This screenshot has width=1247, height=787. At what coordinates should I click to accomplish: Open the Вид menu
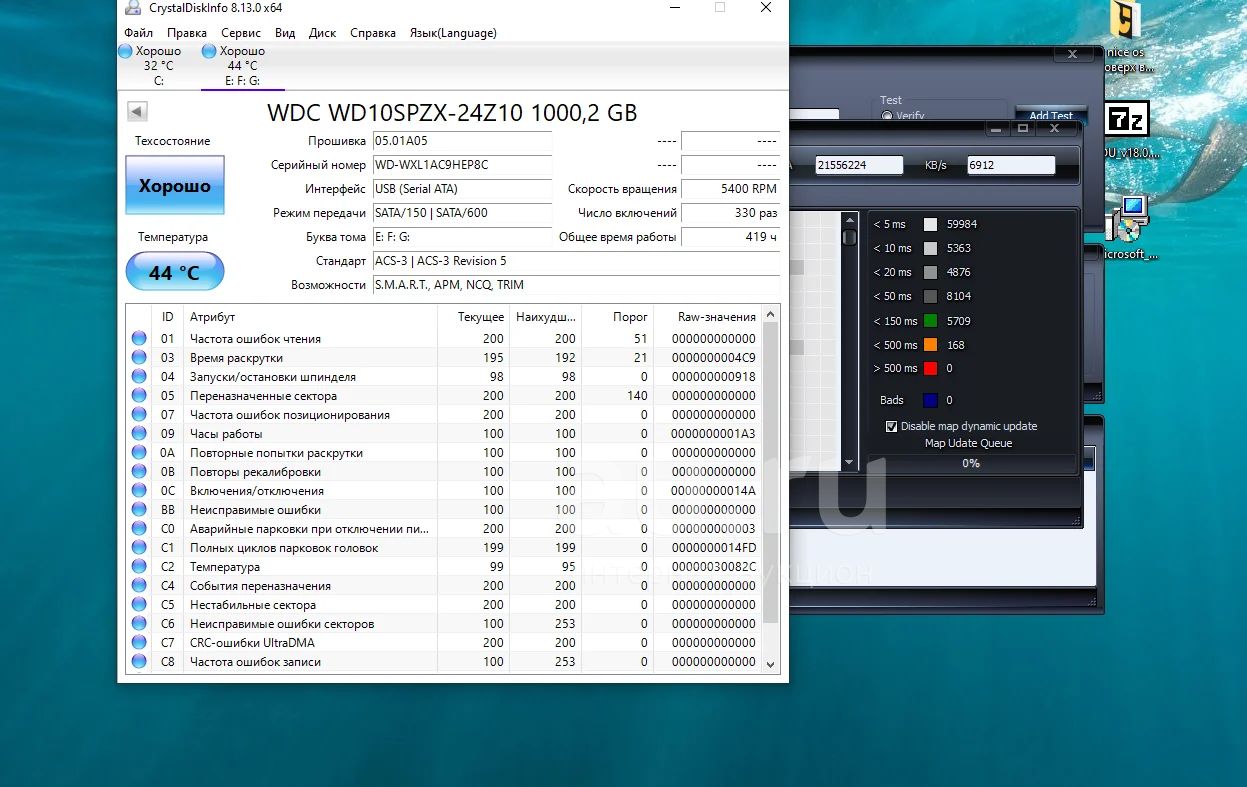coord(285,33)
